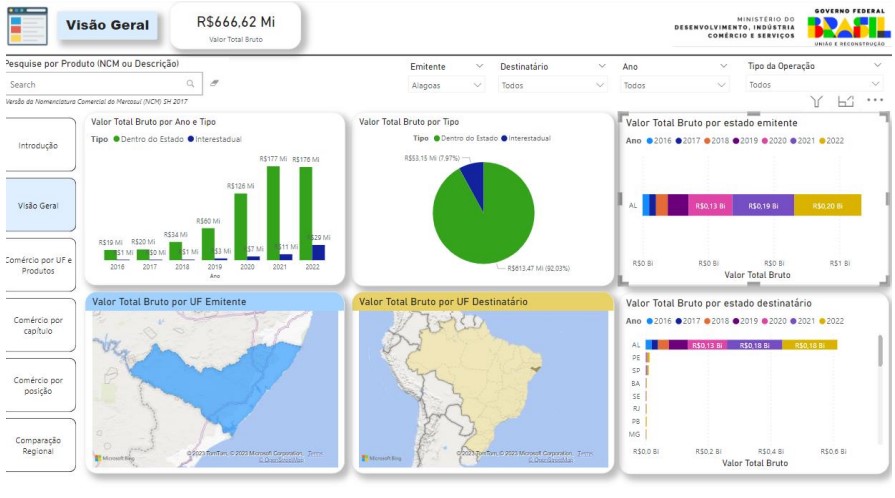
Task: Click the dashboard logo icon at top left
Action: coord(27,25)
